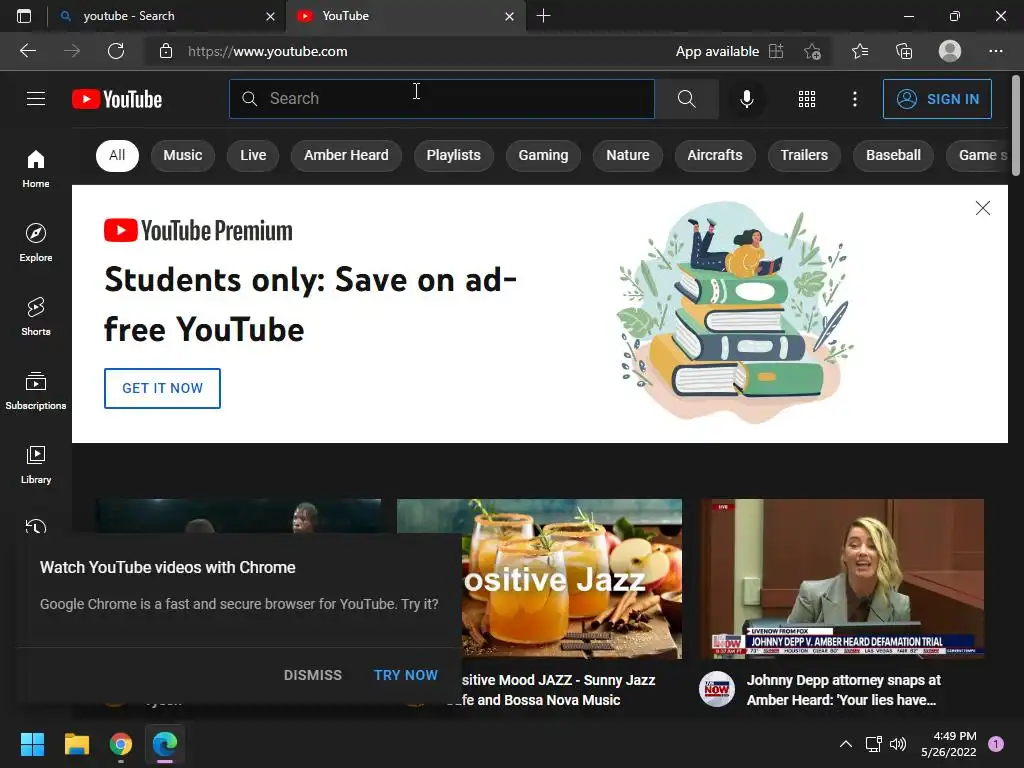Click Microsoft Edge taskbar icon

[x=165, y=744]
